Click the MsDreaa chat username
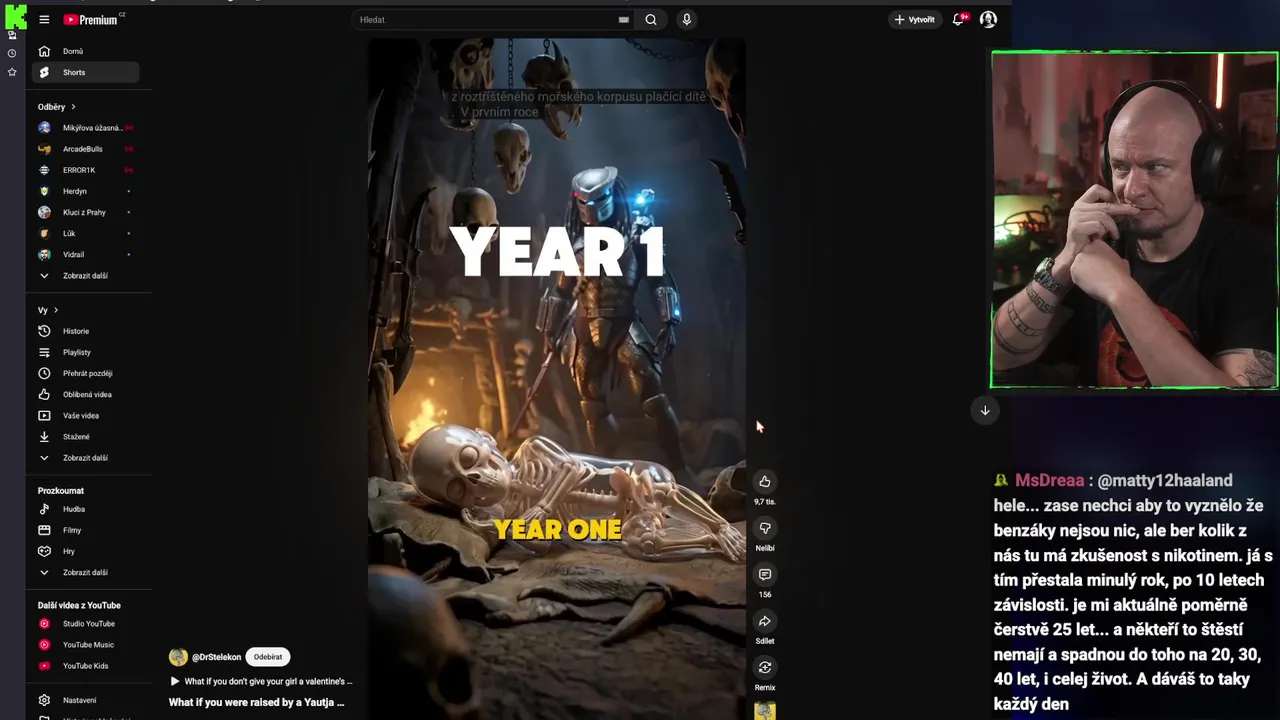 [1050, 480]
